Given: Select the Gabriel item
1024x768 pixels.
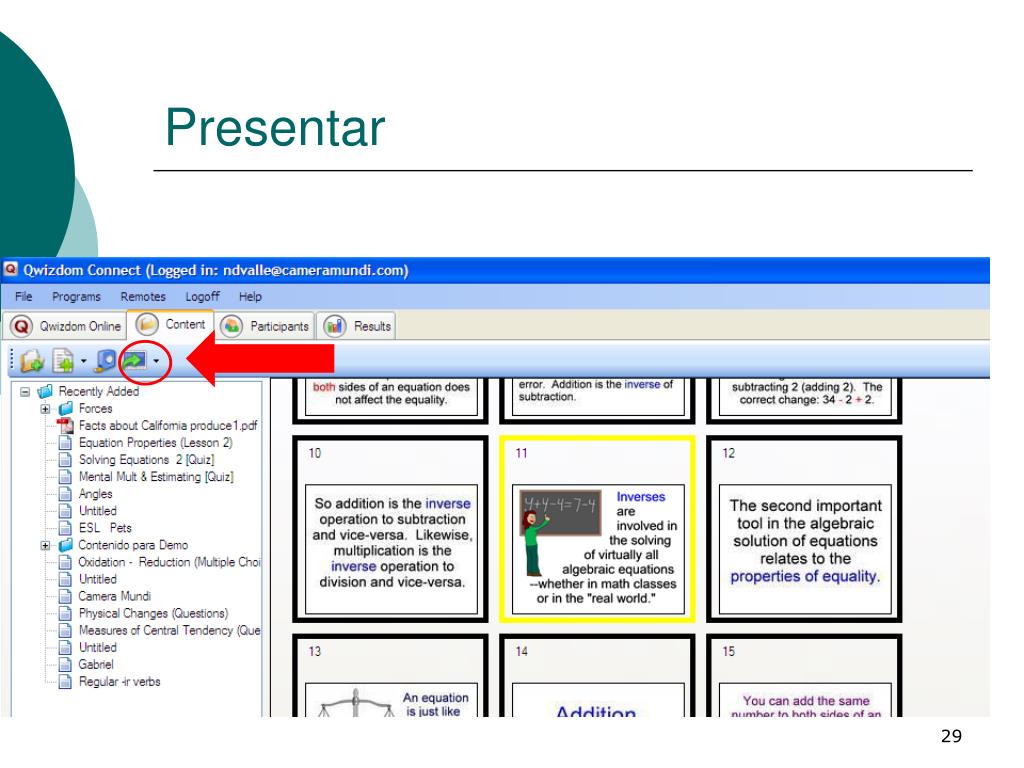Looking at the screenshot, I should coord(96,664).
